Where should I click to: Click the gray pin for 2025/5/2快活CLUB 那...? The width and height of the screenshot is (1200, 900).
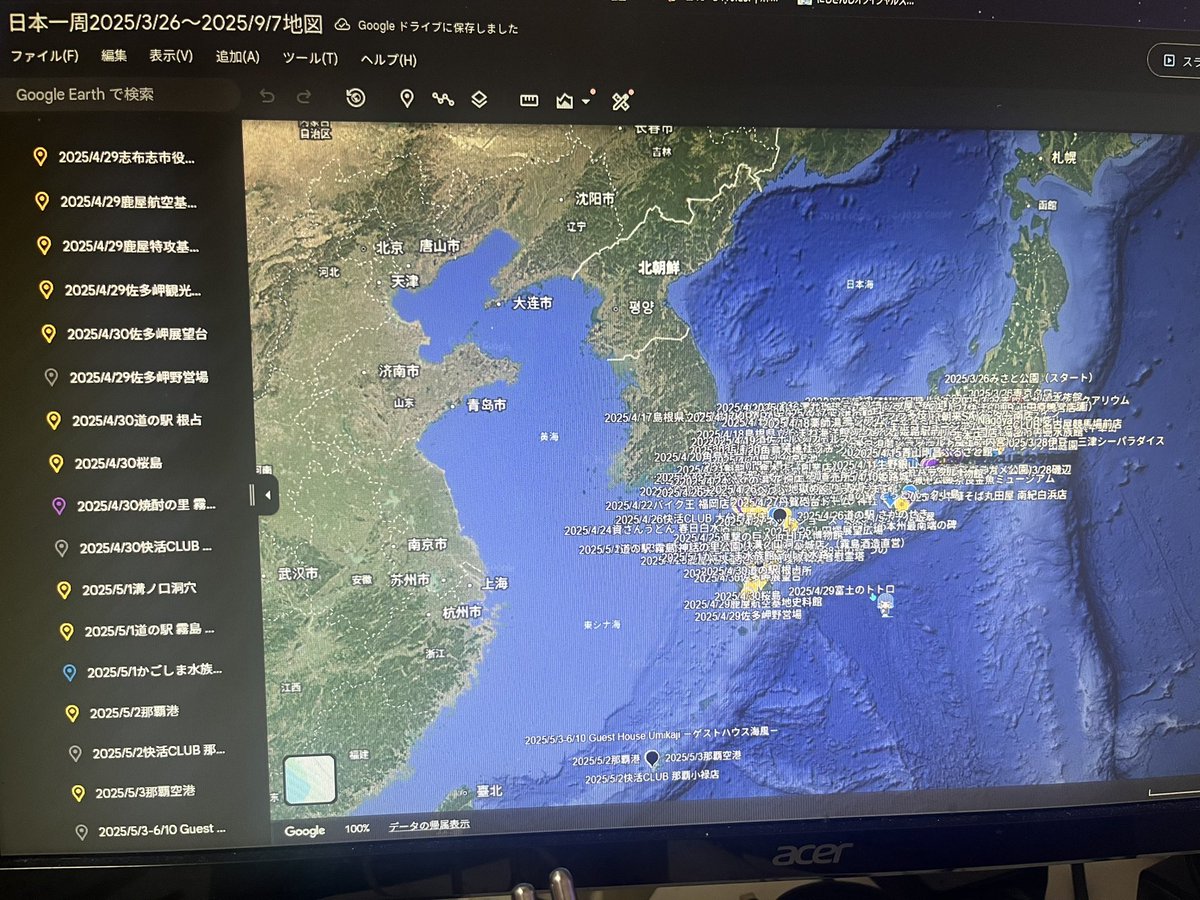[x=75, y=753]
